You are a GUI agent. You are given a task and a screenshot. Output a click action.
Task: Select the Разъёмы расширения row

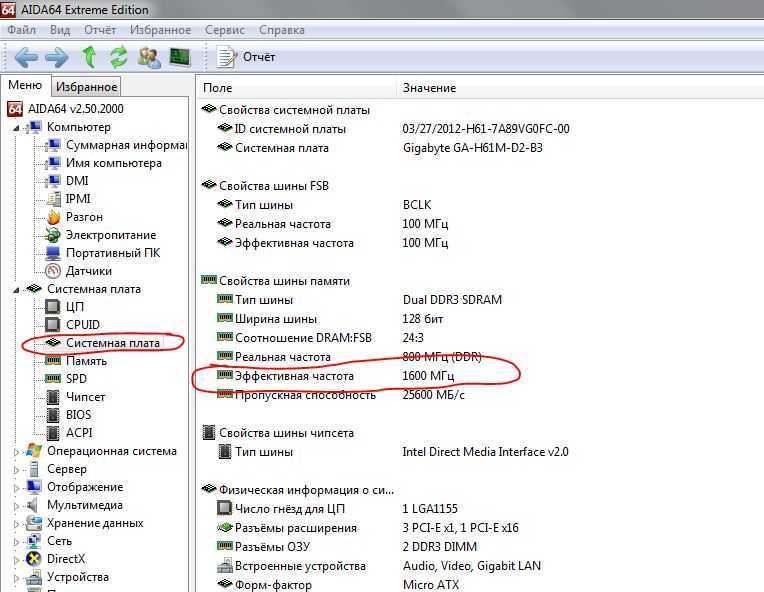click(x=367, y=528)
